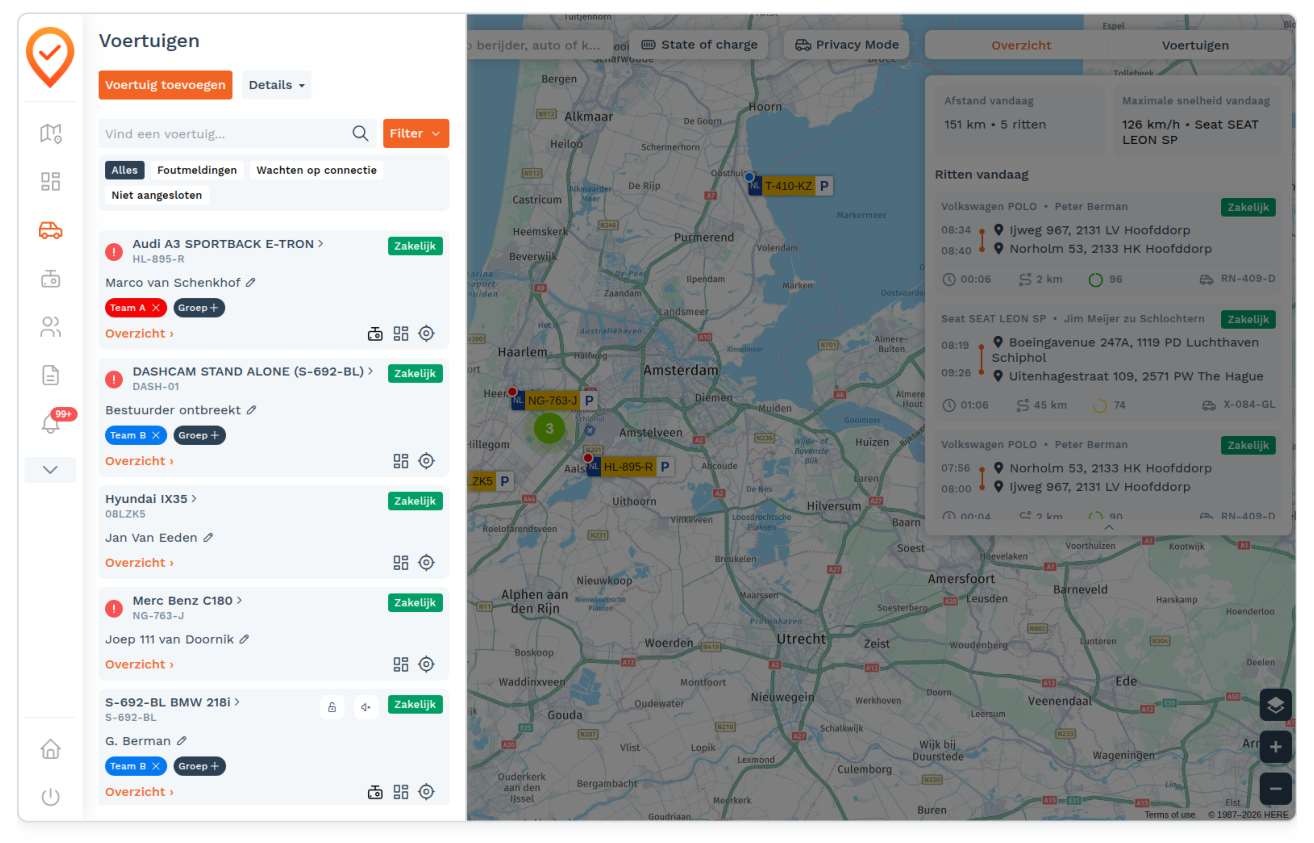The height and width of the screenshot is (843, 1314).
Task: Open the drivers people sidebar icon
Action: 50,326
